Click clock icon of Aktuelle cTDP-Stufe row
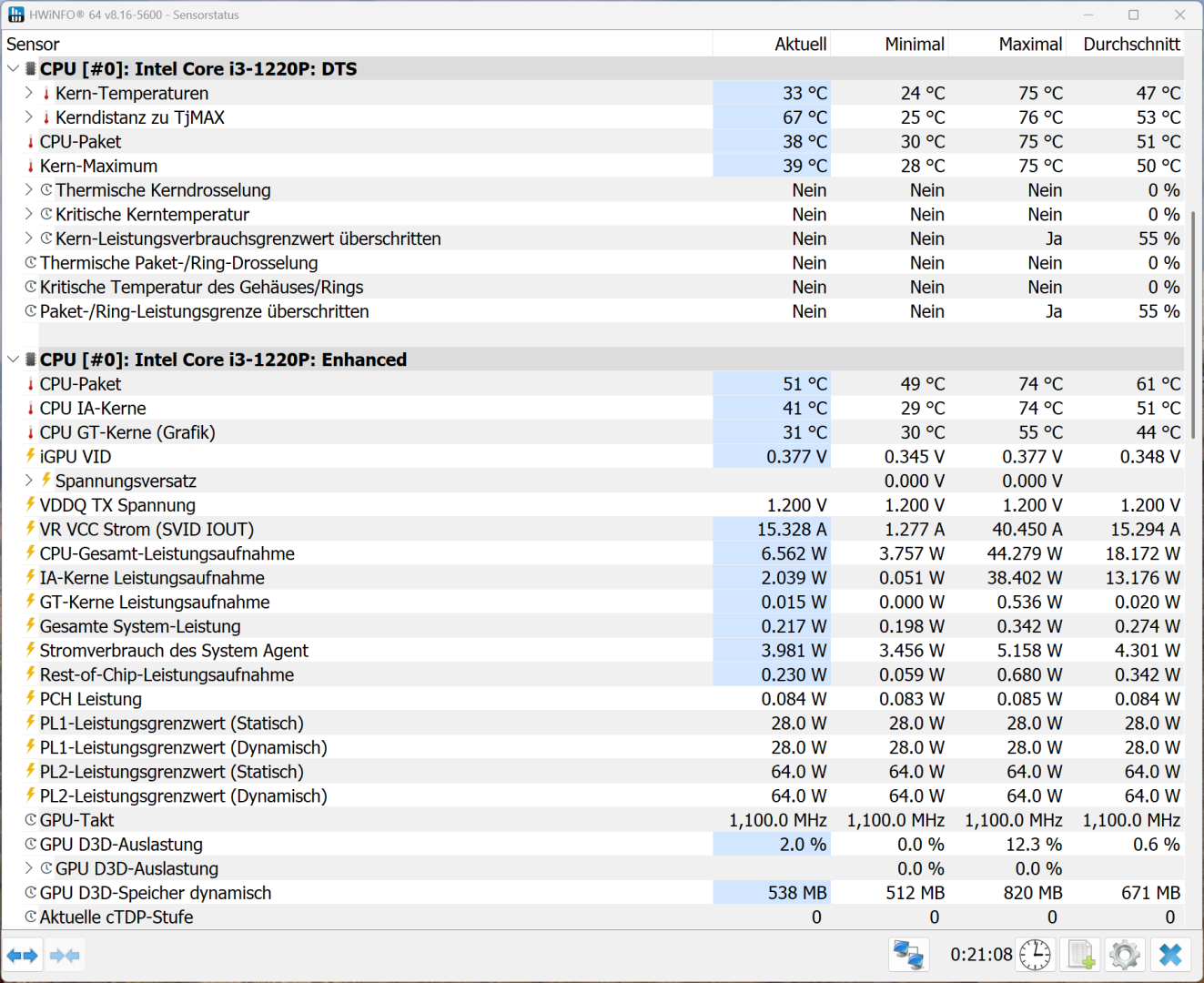This screenshot has height=983, width=1204. 31,917
